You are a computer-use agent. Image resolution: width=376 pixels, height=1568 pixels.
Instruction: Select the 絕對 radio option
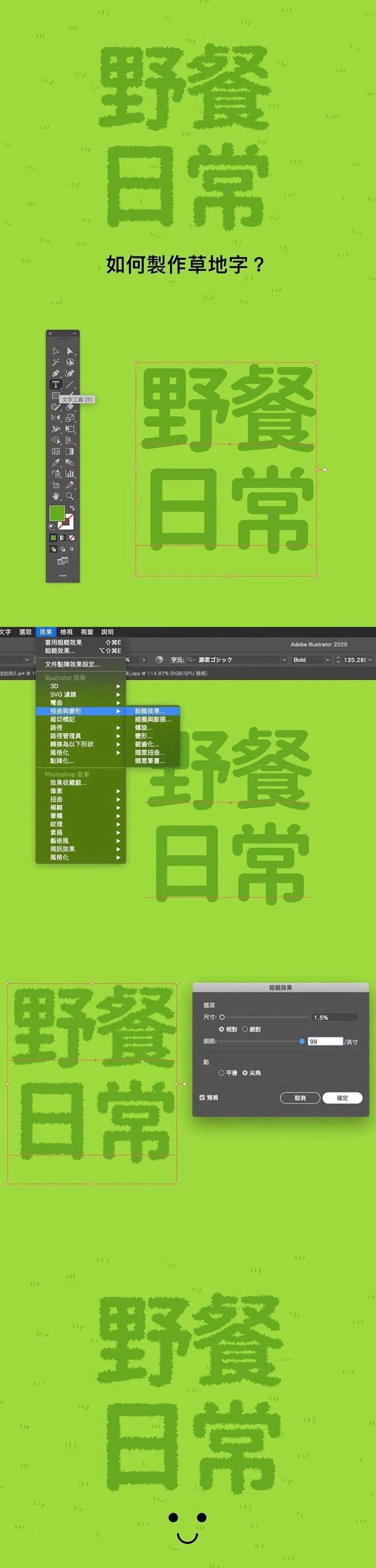tap(245, 1029)
